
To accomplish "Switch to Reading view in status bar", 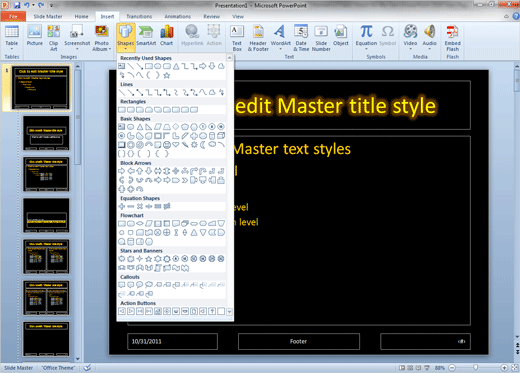I will (x=418, y=368).
